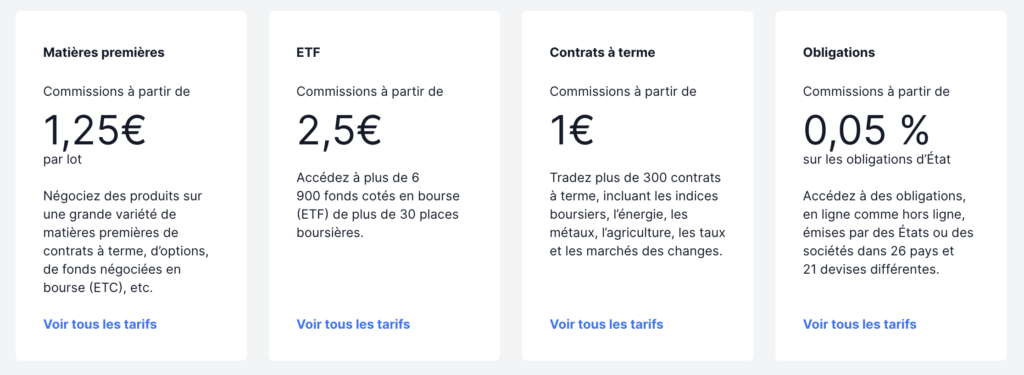Follow "Voir tous les tarifs" for Contrats à terme
The image size is (1024, 375).
(x=607, y=324)
